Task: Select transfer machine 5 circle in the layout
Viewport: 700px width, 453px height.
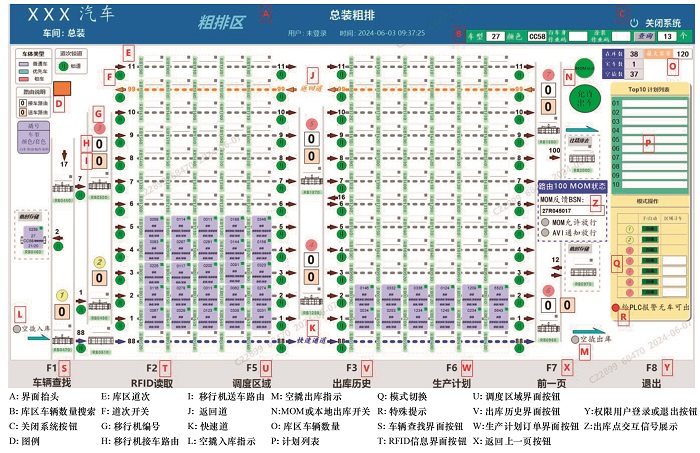Action: point(311,124)
